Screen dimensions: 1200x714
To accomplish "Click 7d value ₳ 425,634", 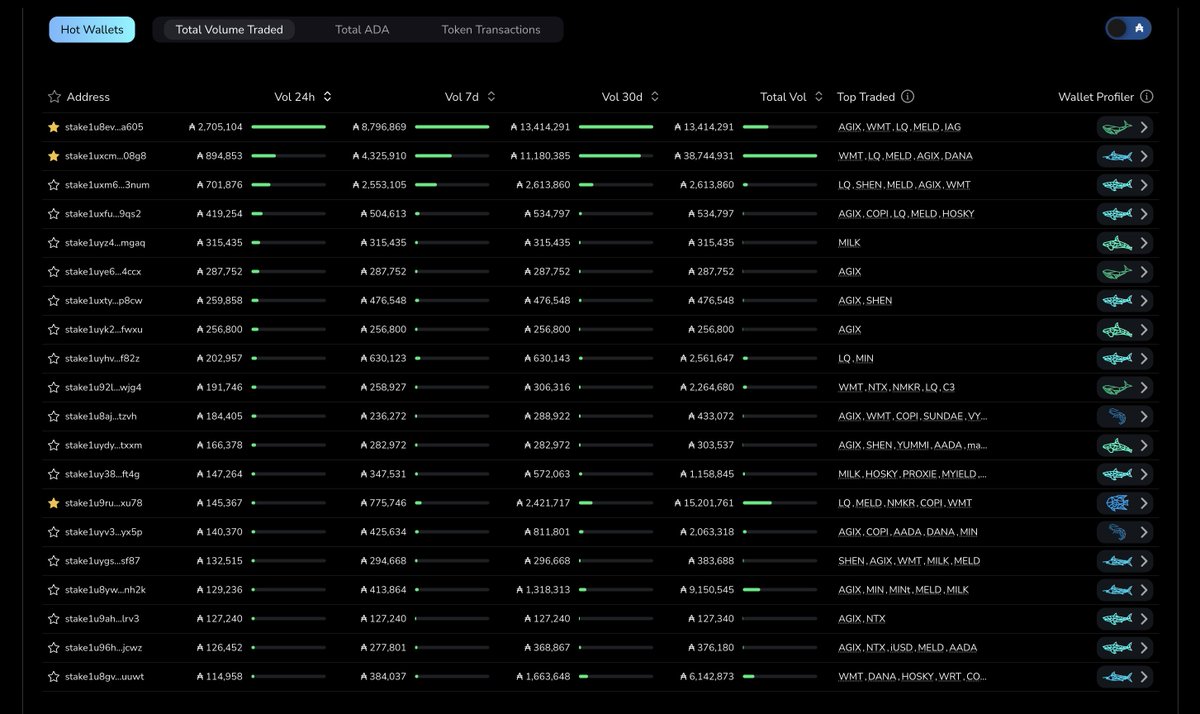I will point(384,532).
